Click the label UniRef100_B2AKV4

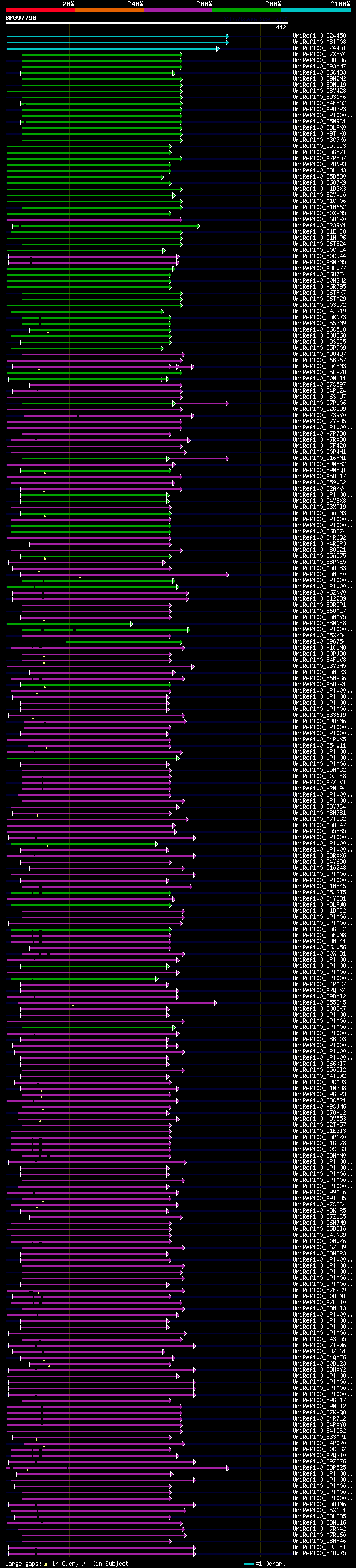[x=319, y=488]
